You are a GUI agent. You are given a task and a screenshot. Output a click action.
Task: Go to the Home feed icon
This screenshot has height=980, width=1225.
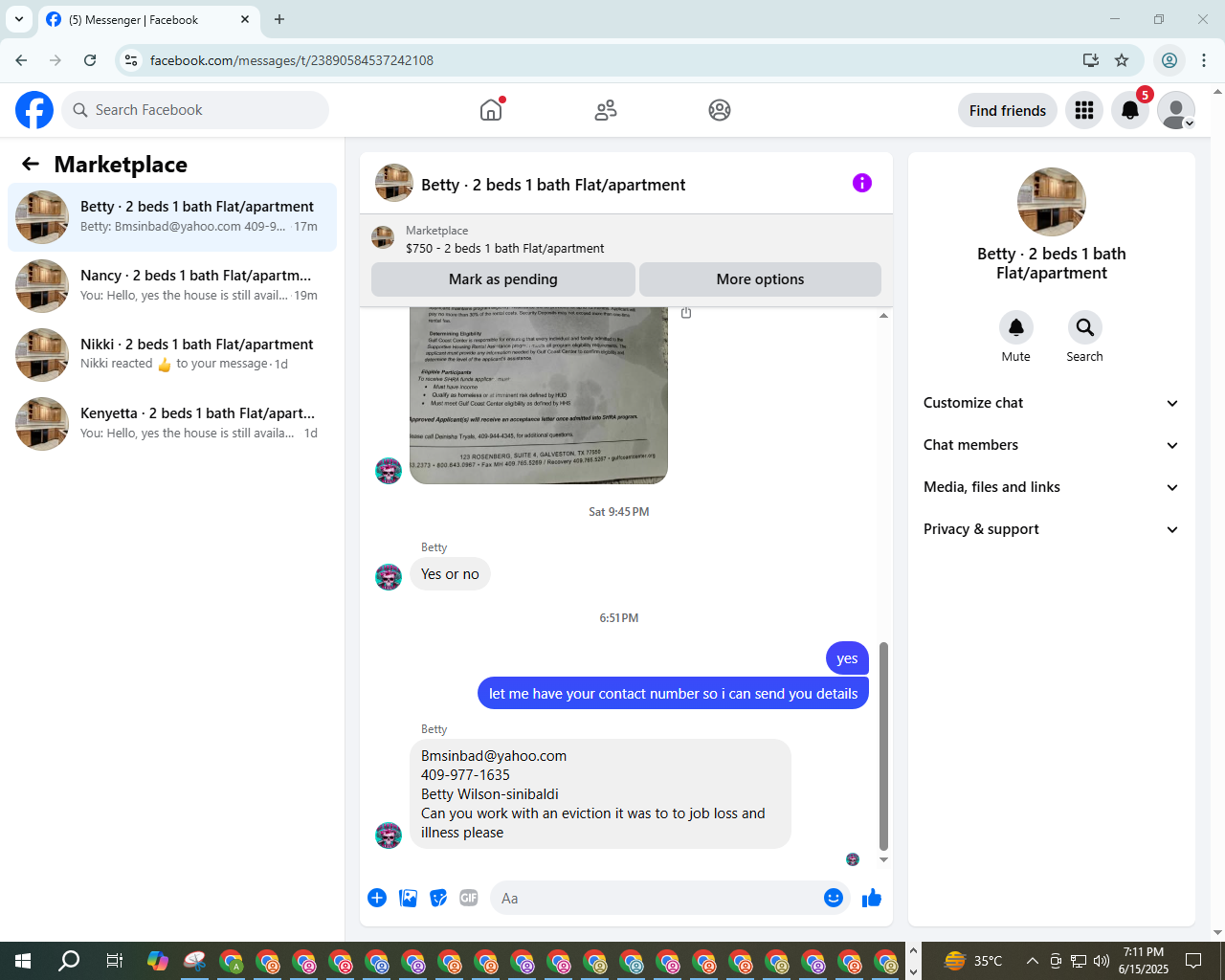491,110
